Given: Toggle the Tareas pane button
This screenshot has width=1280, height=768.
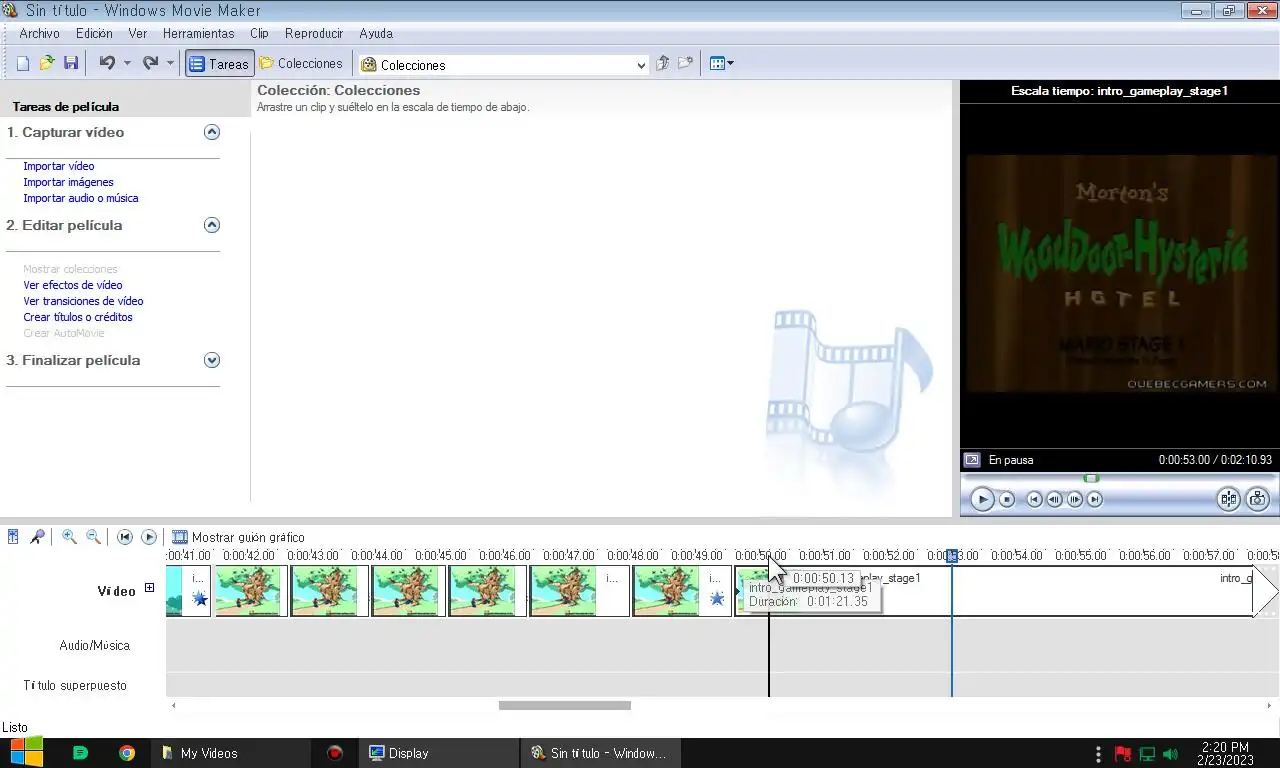Looking at the screenshot, I should [219, 63].
